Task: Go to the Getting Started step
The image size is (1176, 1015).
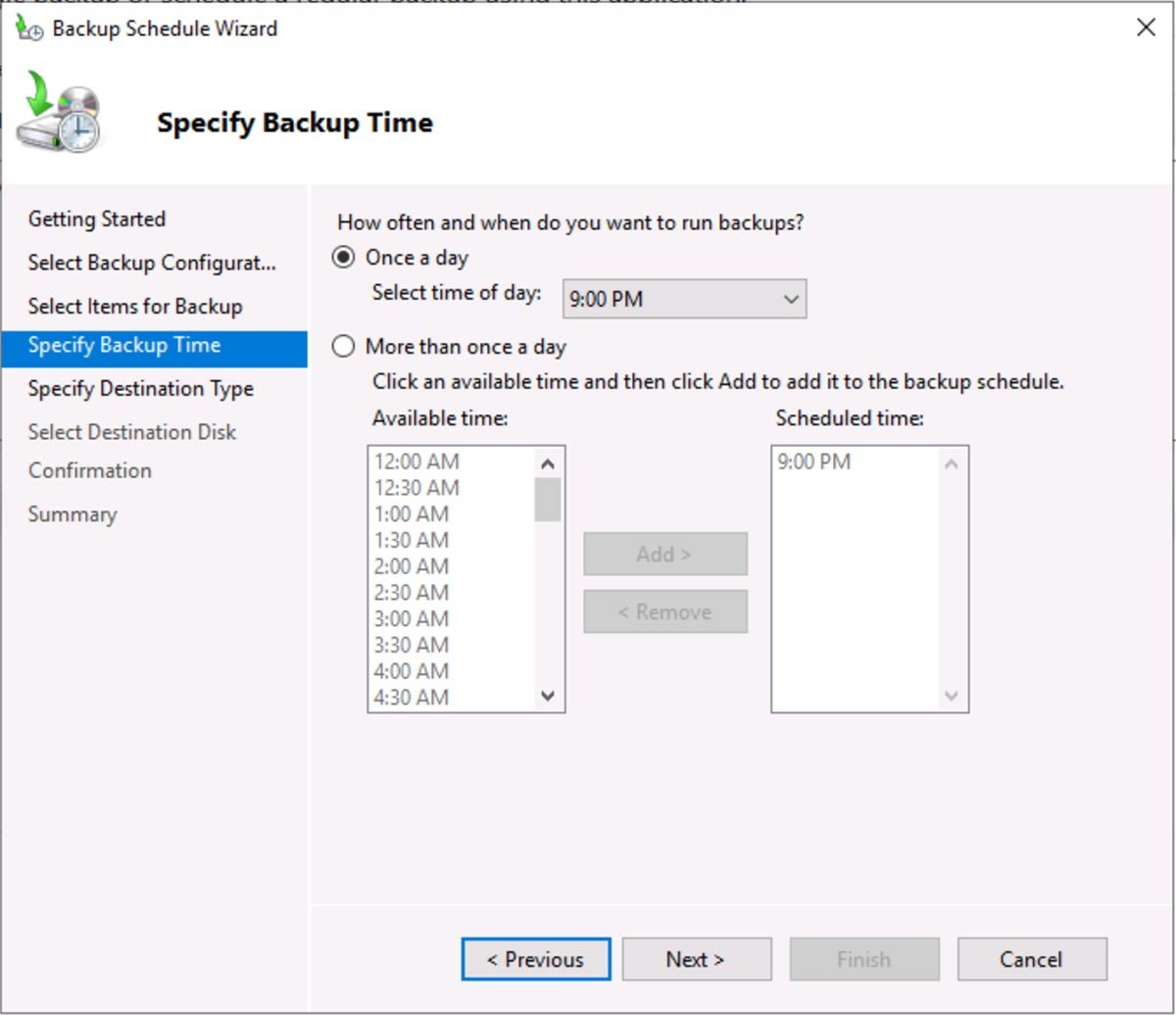Action: point(95,218)
